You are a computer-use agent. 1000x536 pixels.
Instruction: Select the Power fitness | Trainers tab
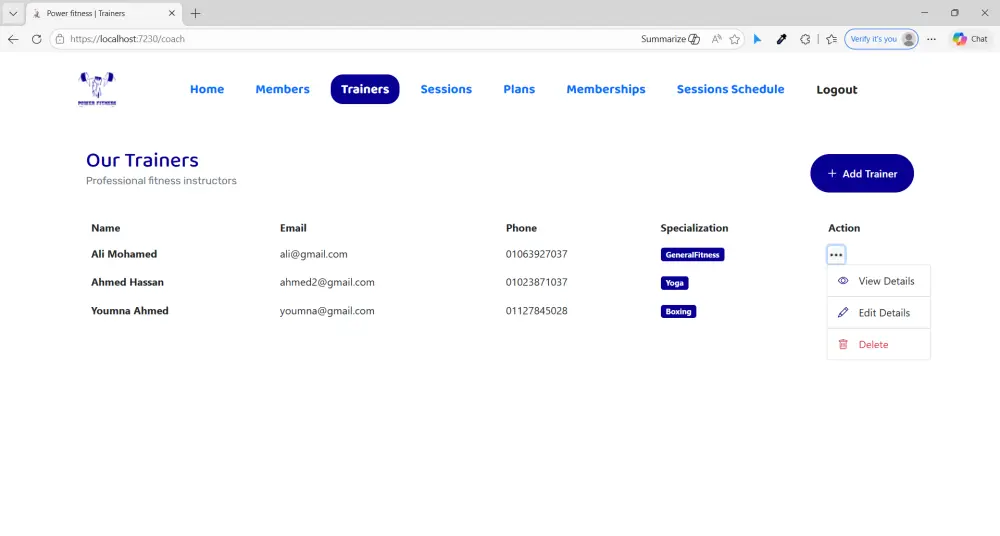pyautogui.click(x=105, y=13)
